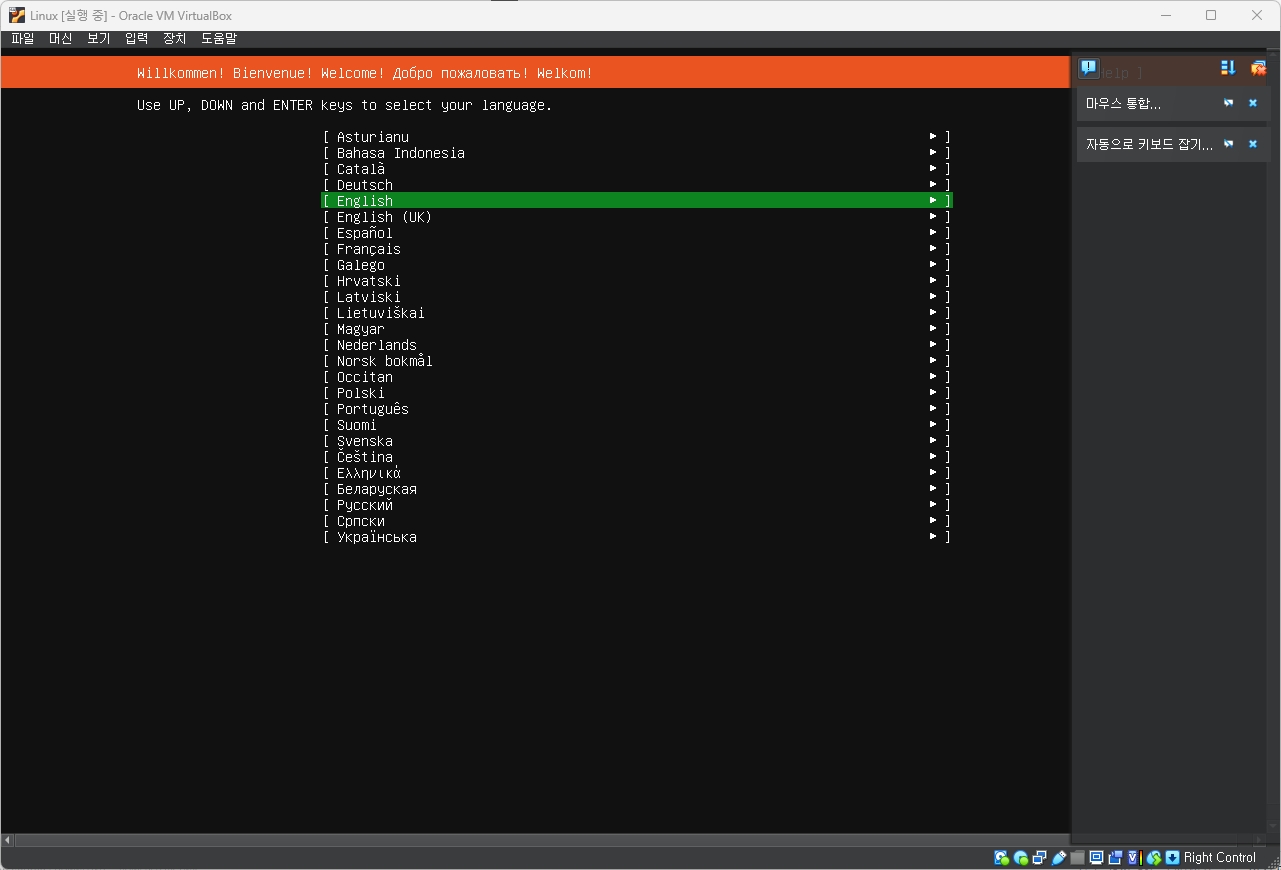
Task: Open the notification center speech-bubble icon
Action: pyautogui.click(x=1089, y=68)
